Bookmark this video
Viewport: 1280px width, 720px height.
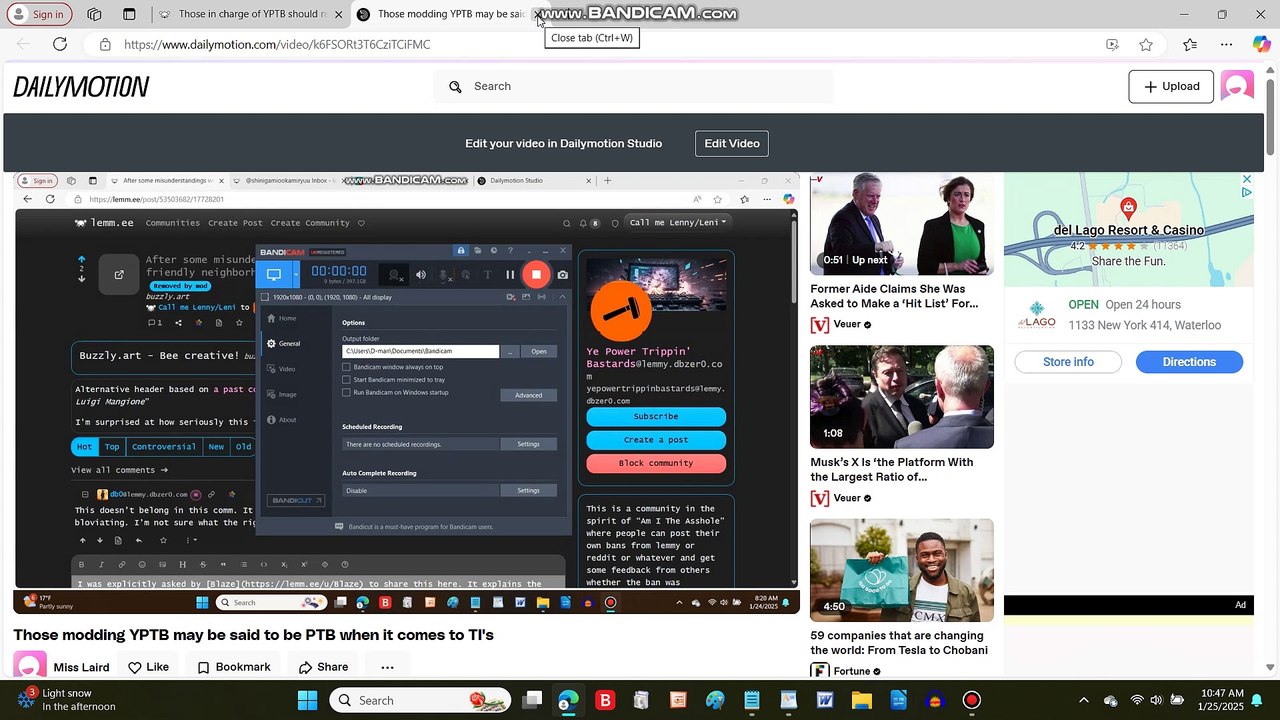pyautogui.click(x=233, y=667)
